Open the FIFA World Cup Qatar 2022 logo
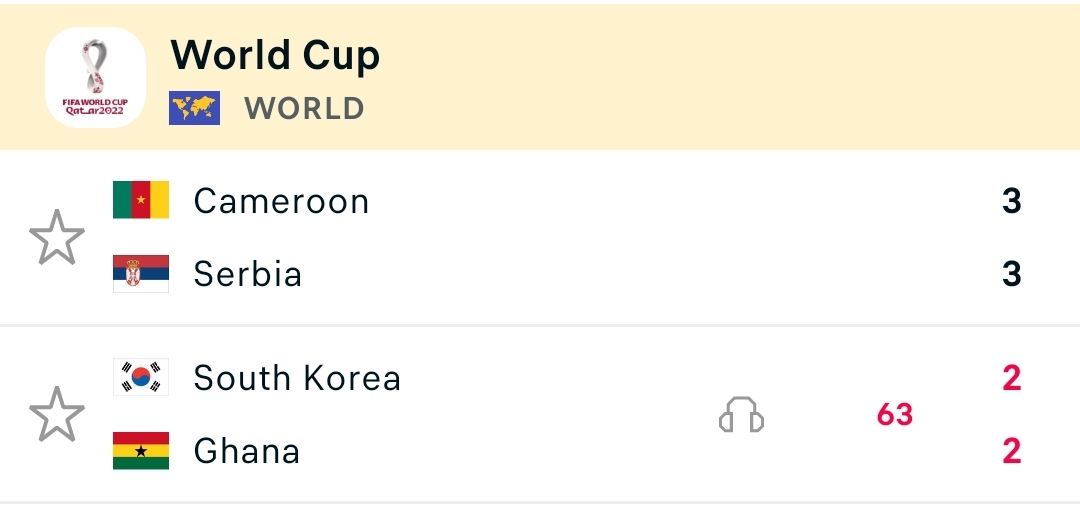1080x512 pixels. [95, 77]
